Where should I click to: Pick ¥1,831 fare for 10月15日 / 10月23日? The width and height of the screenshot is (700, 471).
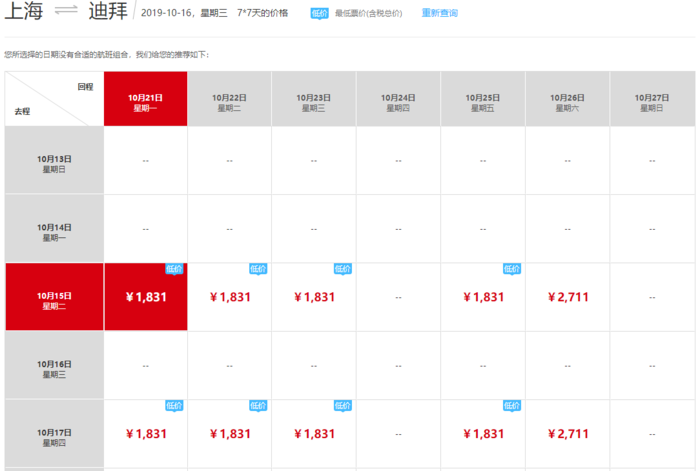[x=314, y=297]
